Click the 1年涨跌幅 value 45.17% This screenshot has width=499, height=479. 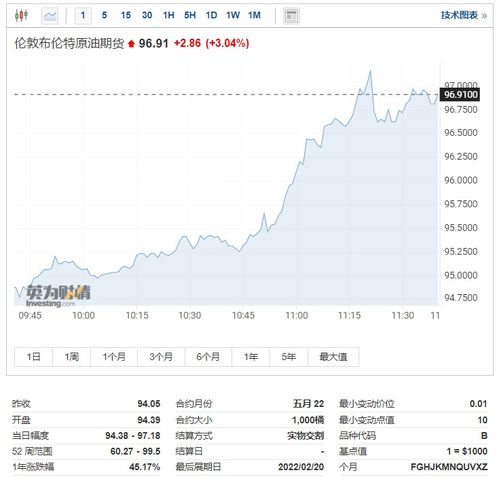click(145, 467)
